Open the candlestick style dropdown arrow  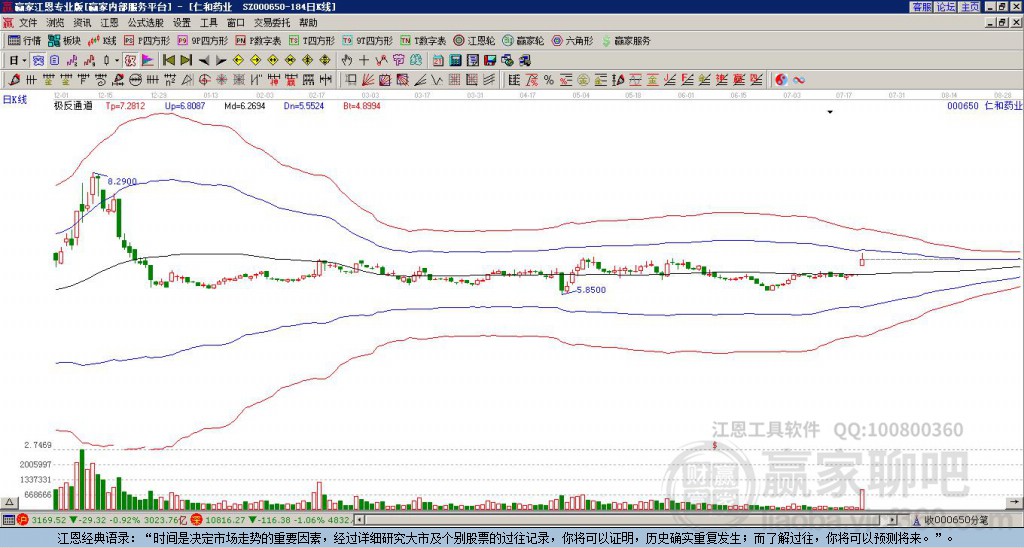coord(117,61)
